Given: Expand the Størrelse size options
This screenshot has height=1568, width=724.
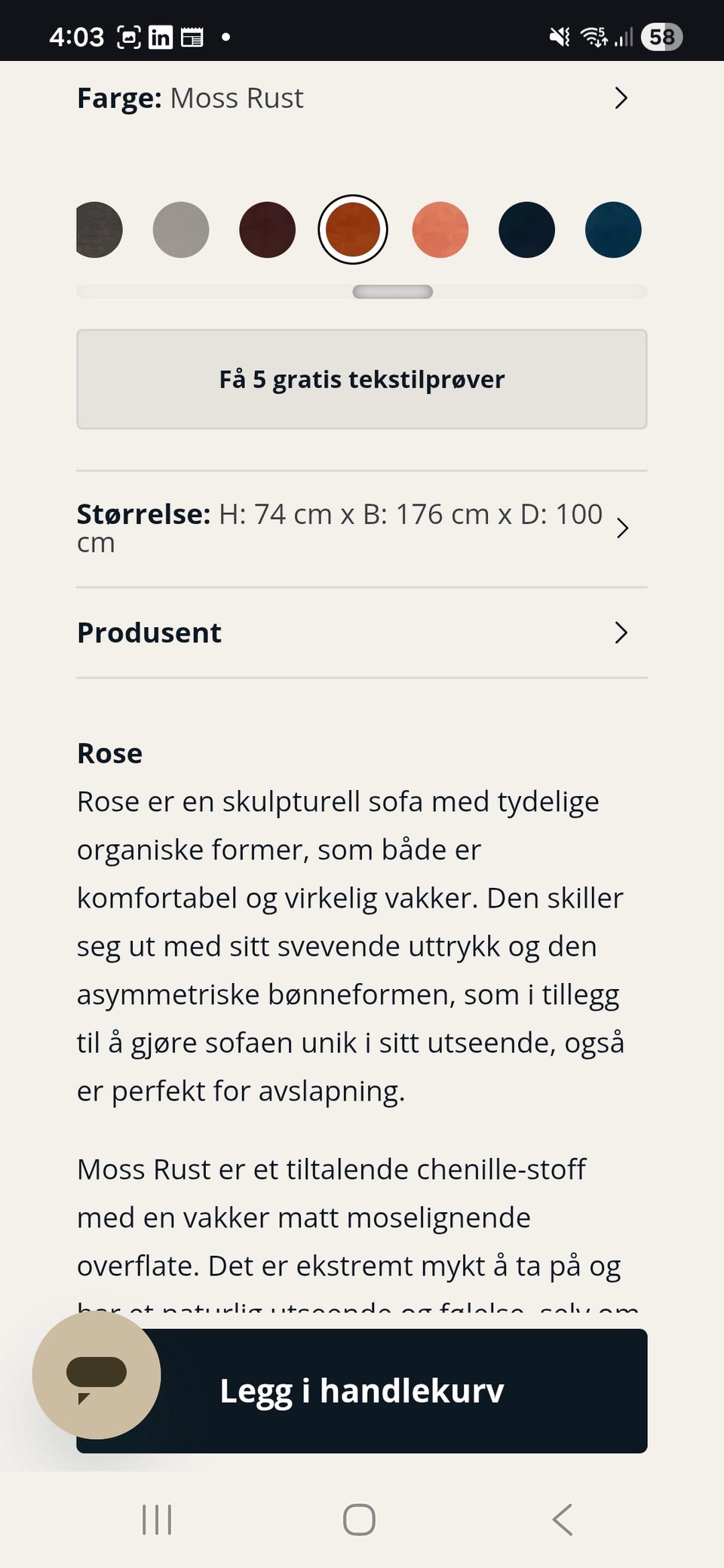Looking at the screenshot, I should [x=621, y=528].
